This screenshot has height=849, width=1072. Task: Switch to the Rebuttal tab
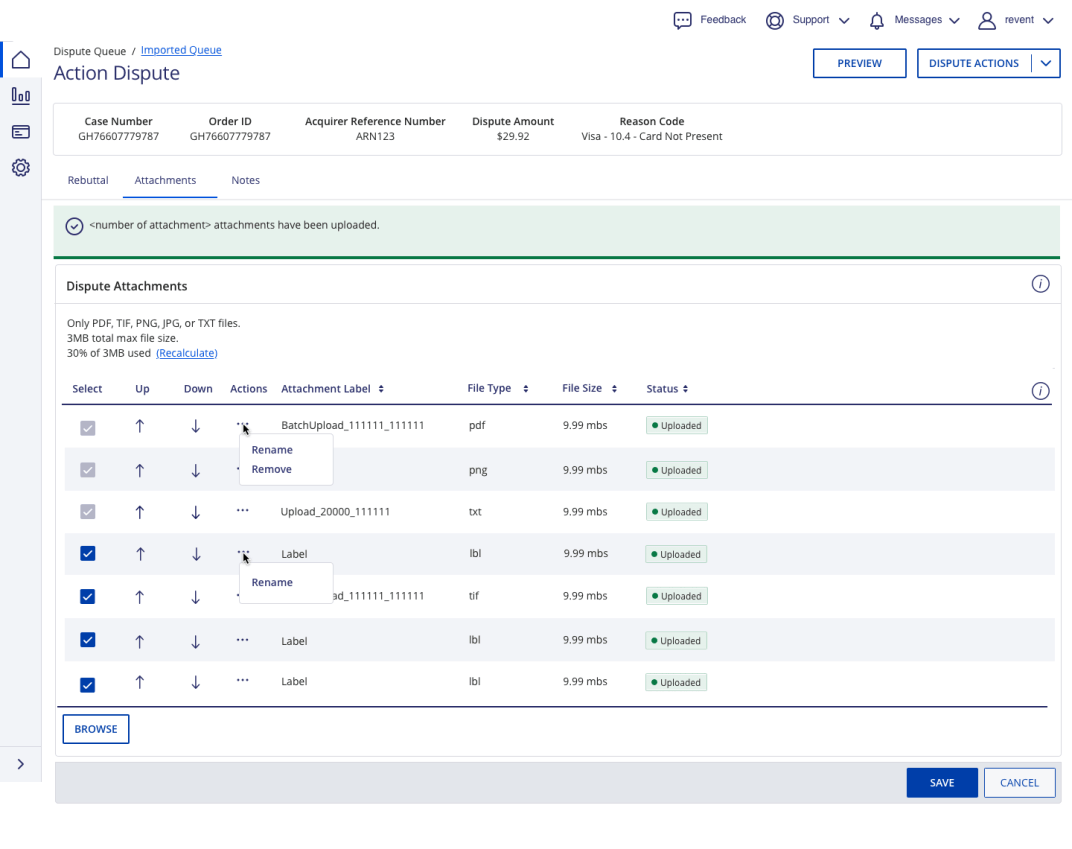[88, 181]
